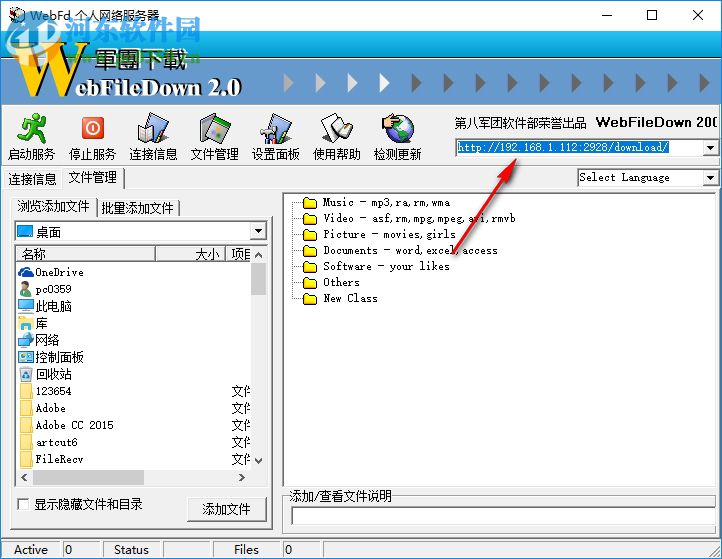
Task: Click the red Stop Service icon
Action: pos(93,128)
